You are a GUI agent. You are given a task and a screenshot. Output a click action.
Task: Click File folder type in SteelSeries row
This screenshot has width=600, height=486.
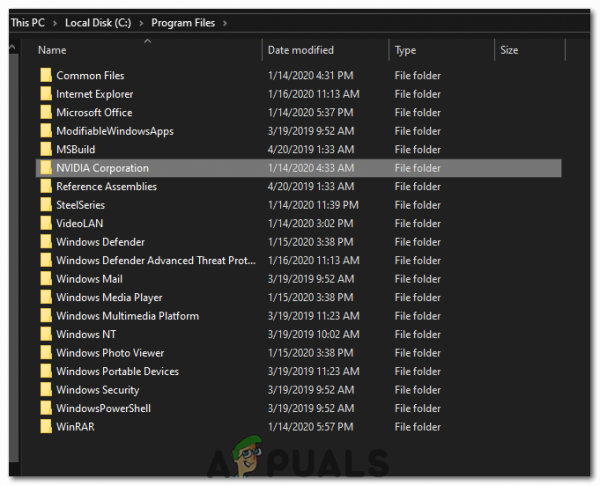click(418, 205)
